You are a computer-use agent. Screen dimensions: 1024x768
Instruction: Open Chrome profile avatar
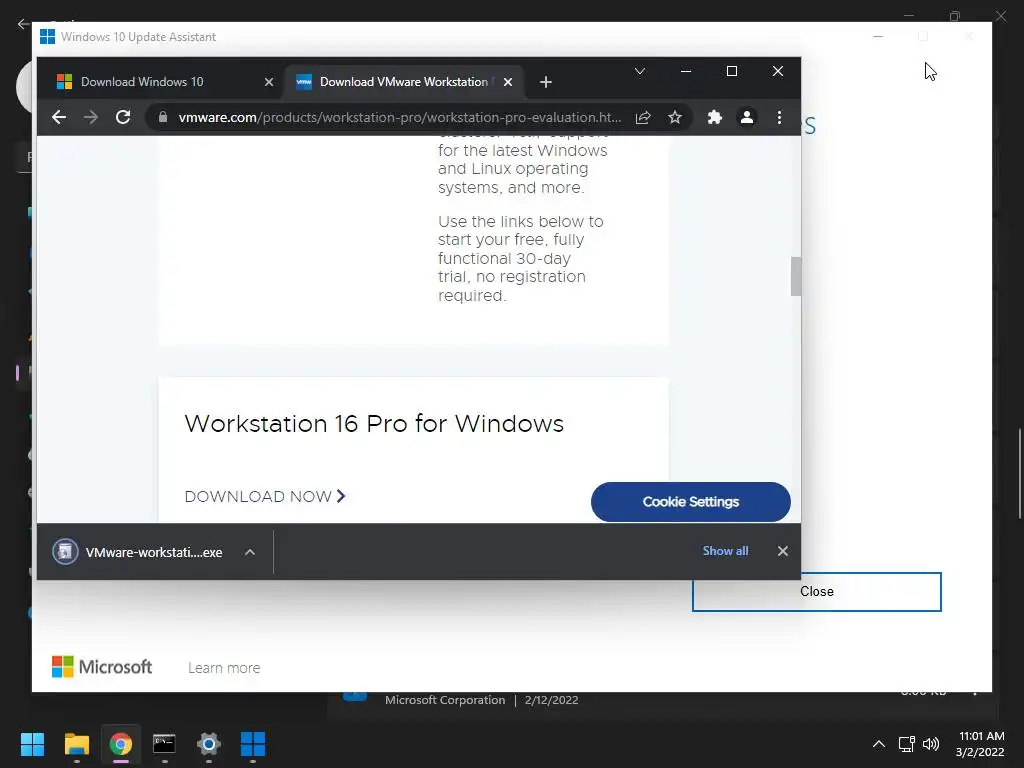pos(746,117)
